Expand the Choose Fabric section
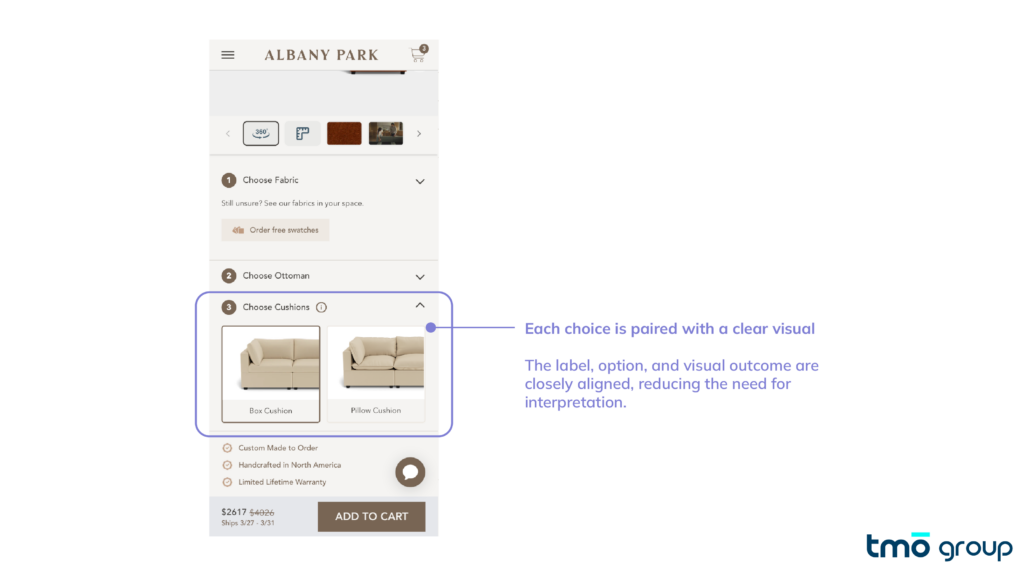This screenshot has width=1024, height=576. pos(420,181)
